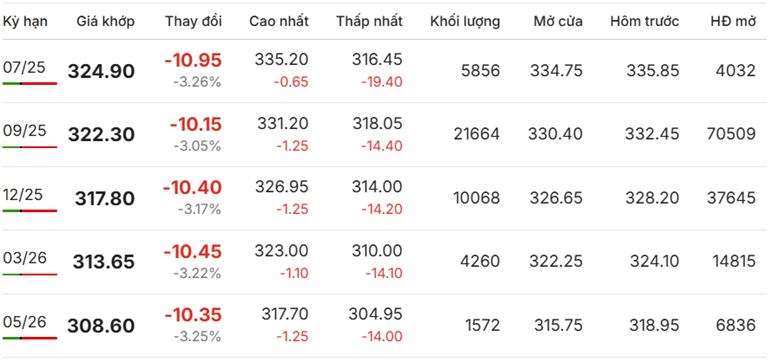Click the Thấp nhất column header
The image size is (770, 362).
(x=369, y=21)
